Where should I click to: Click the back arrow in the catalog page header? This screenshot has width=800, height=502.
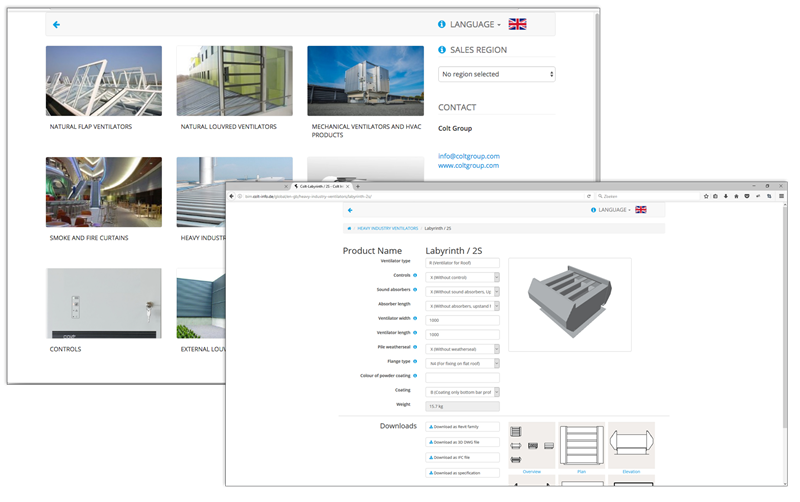(56, 24)
